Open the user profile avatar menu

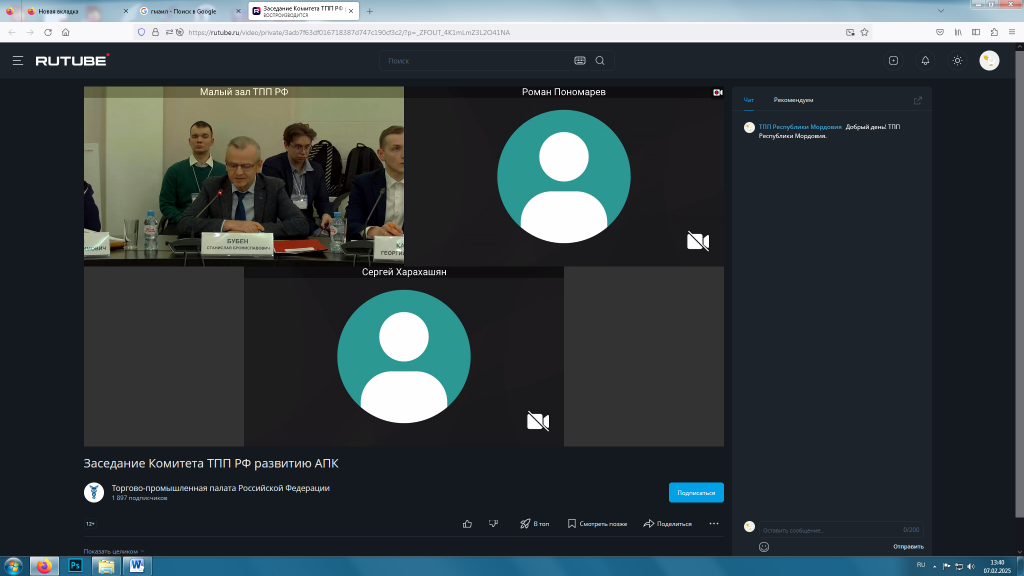[989, 61]
